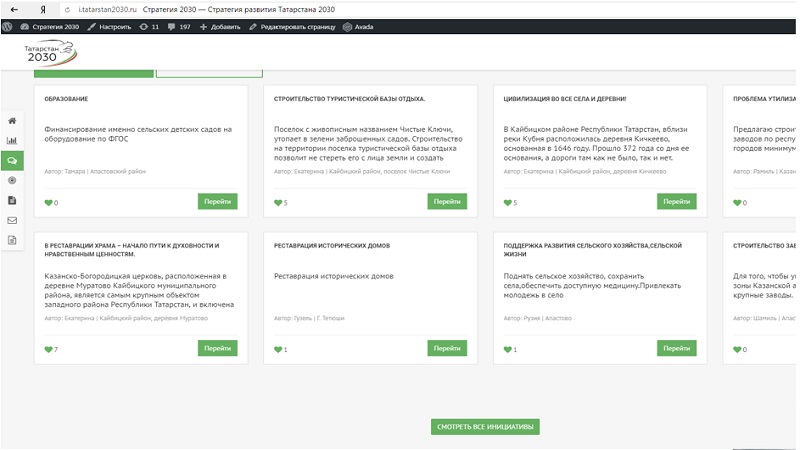
Task: Open the Avada menu in admin bar
Action: click(358, 27)
